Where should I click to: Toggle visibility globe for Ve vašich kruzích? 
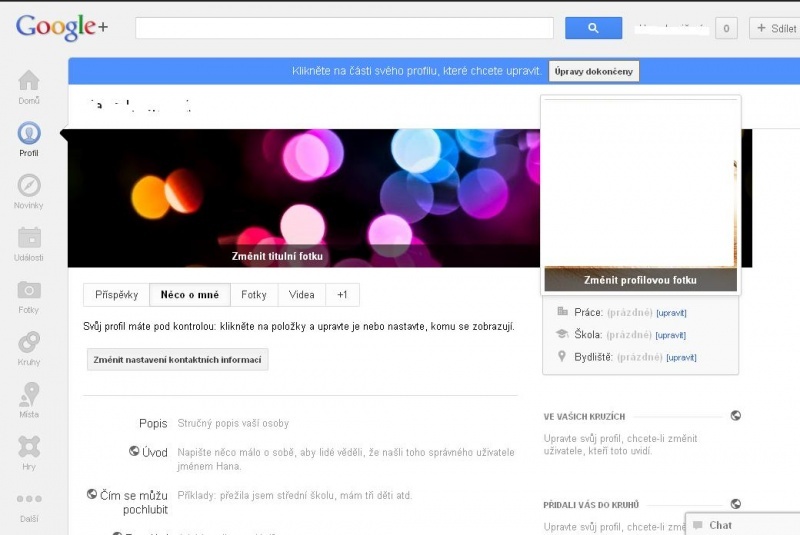[736, 416]
